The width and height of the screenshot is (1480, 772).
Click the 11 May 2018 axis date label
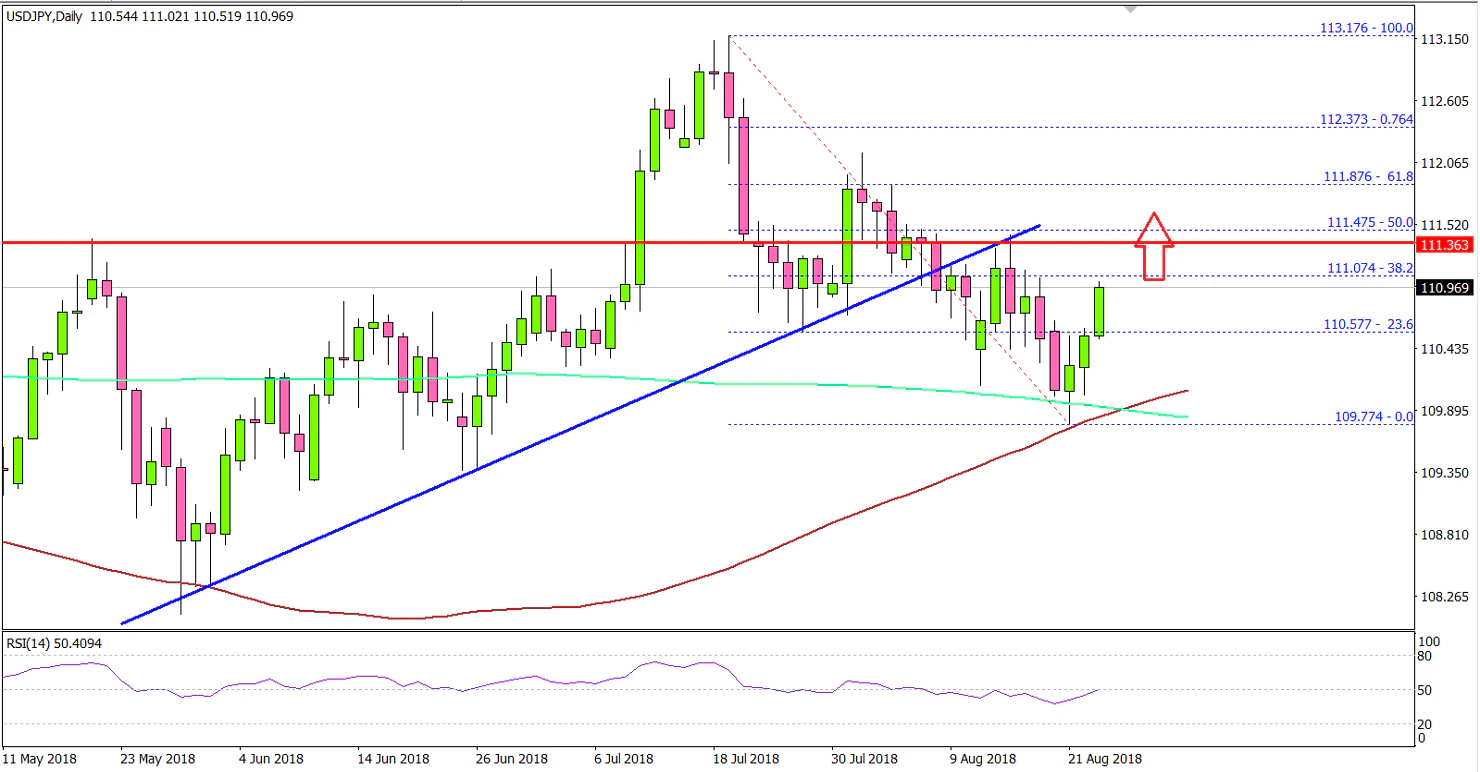[40, 758]
